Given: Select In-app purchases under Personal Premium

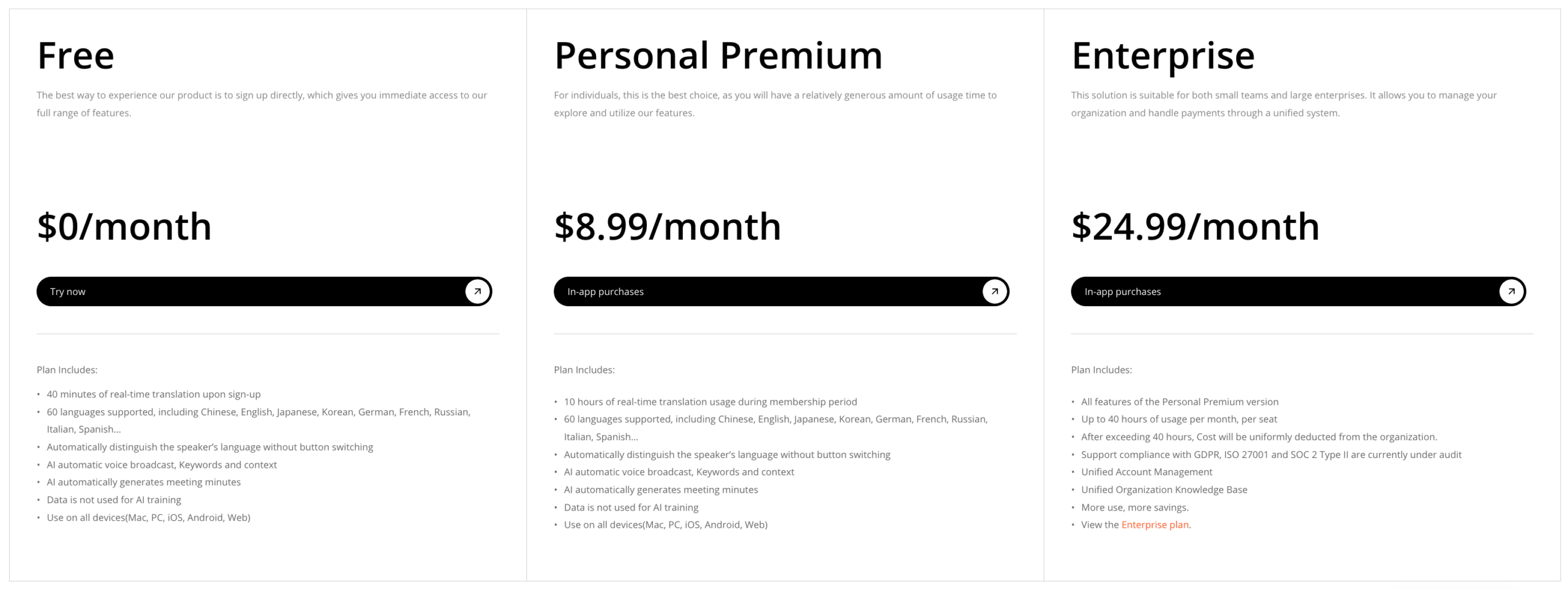Looking at the screenshot, I should pos(605,291).
